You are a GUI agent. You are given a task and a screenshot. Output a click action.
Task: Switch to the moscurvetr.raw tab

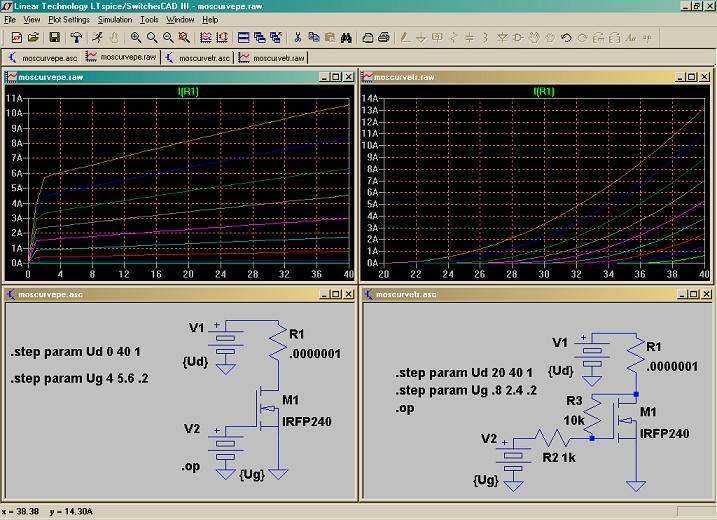pos(272,58)
